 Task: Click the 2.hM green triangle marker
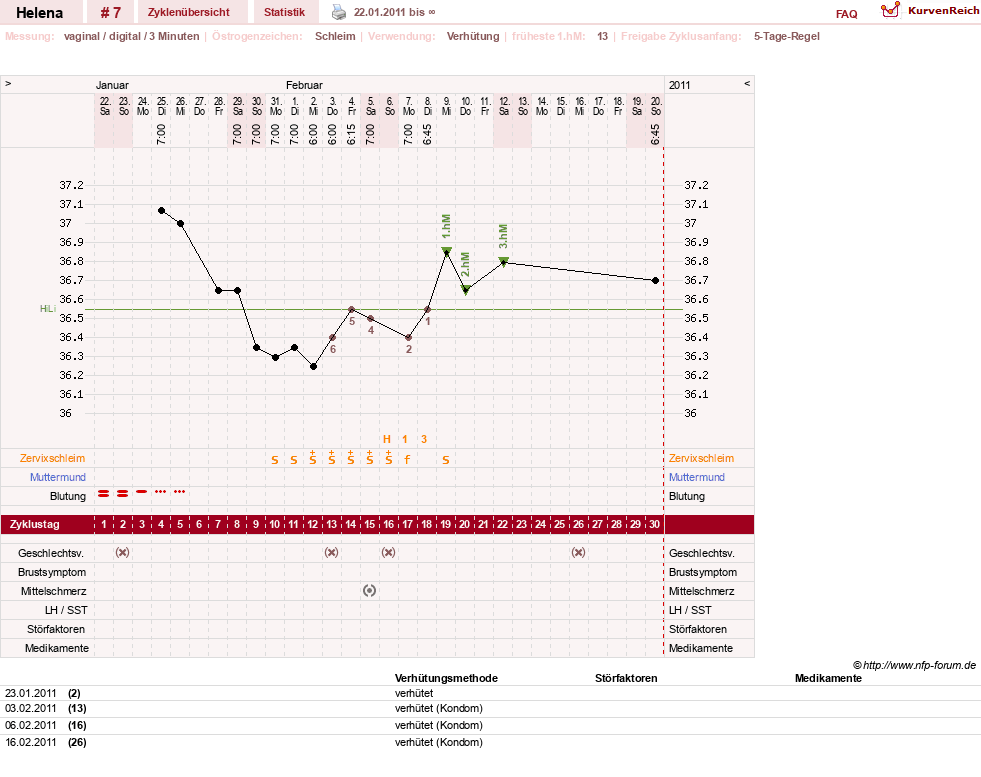click(465, 289)
